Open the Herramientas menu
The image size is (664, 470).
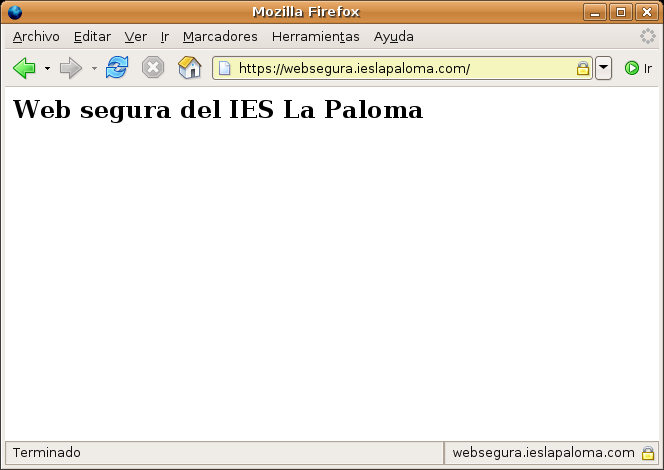pyautogui.click(x=315, y=37)
